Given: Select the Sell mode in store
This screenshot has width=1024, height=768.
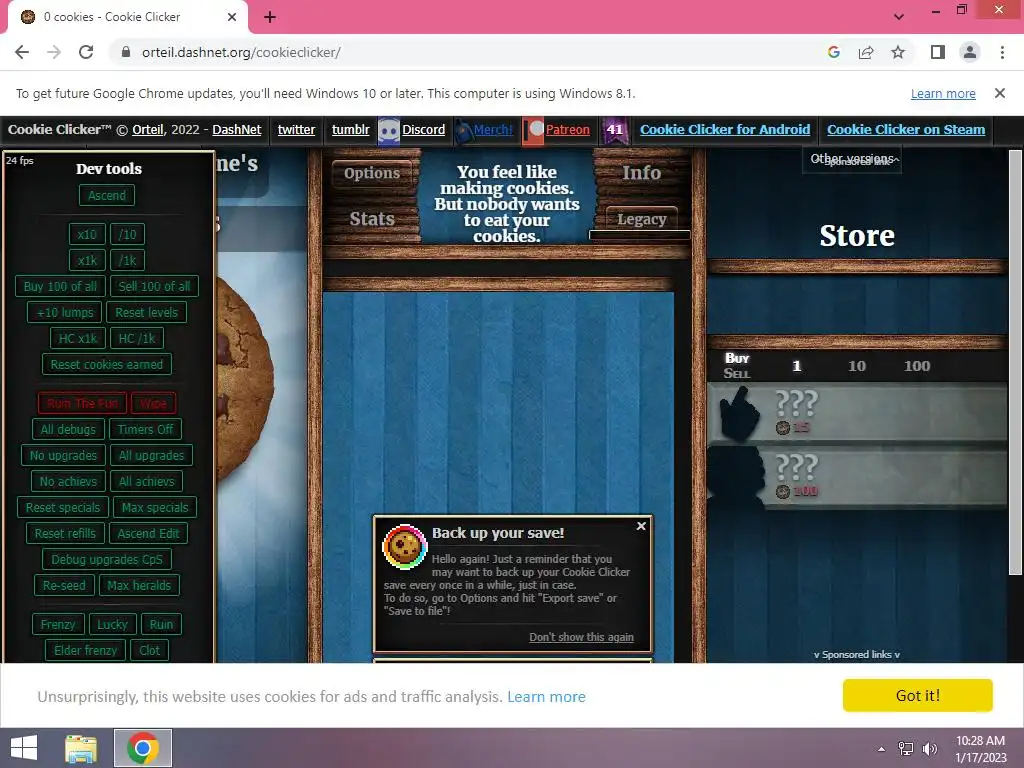Looking at the screenshot, I should 737,374.
